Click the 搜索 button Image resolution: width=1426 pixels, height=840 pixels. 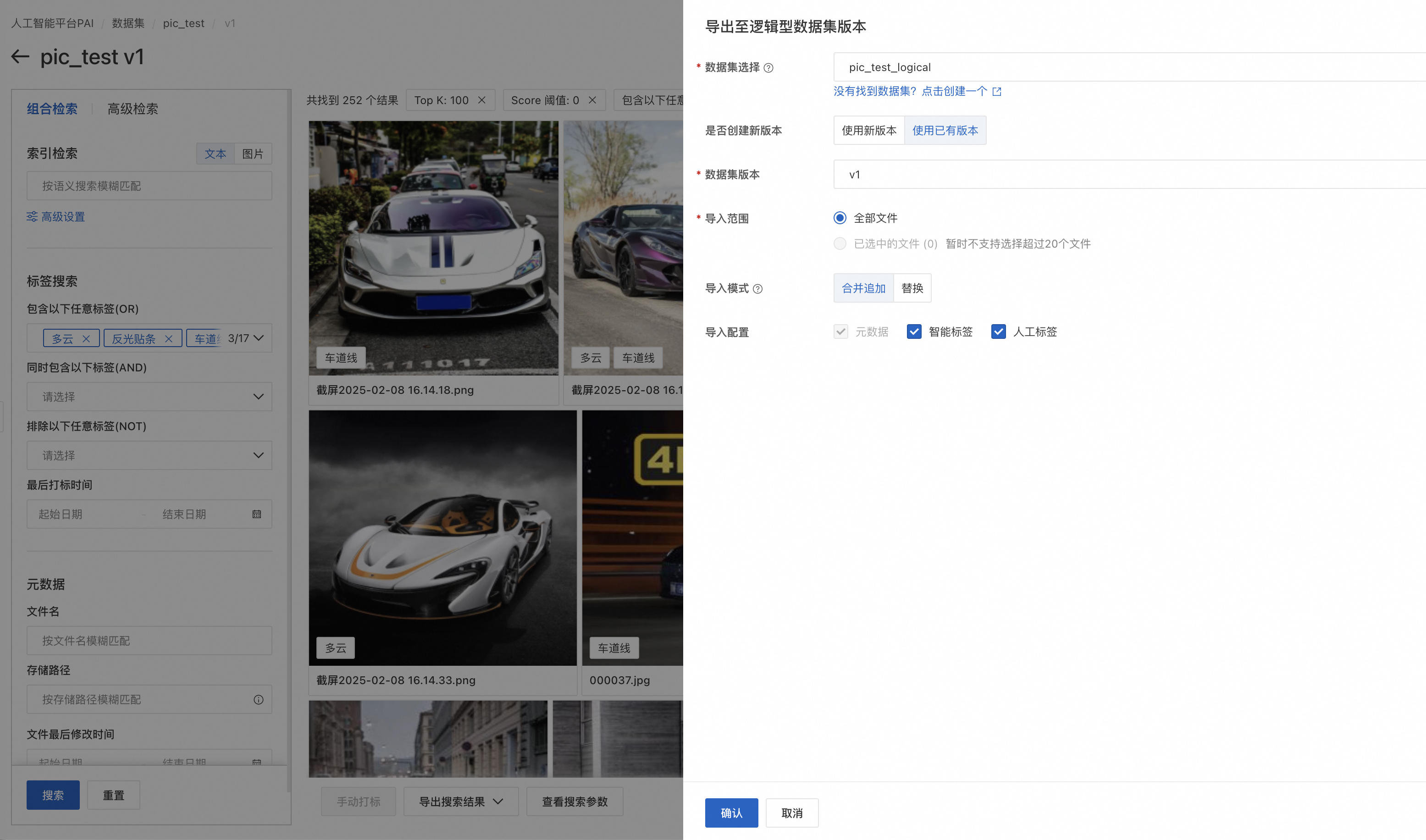tap(53, 795)
